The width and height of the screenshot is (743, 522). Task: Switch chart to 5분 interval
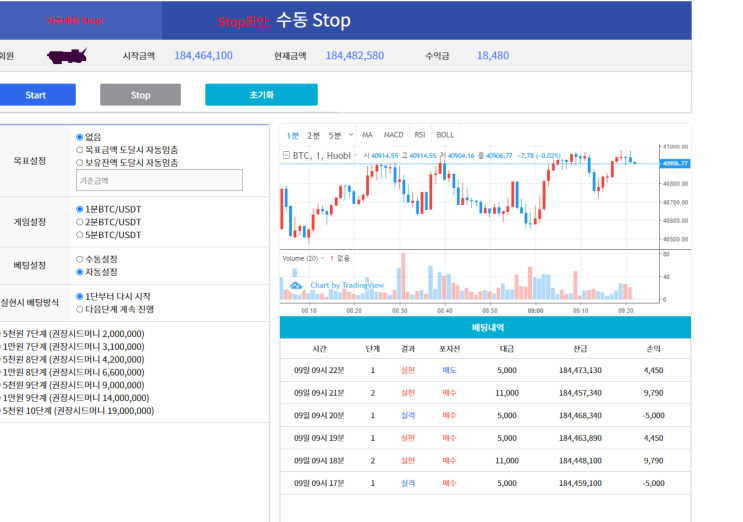point(335,135)
